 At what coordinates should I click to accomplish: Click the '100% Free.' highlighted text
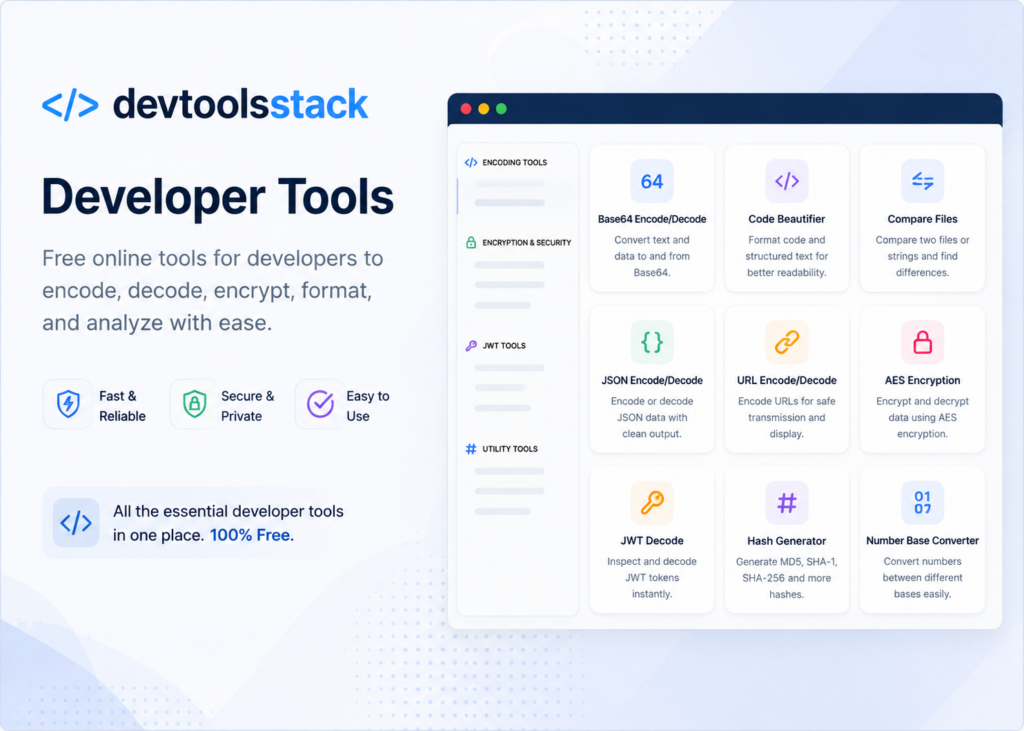tap(252, 535)
